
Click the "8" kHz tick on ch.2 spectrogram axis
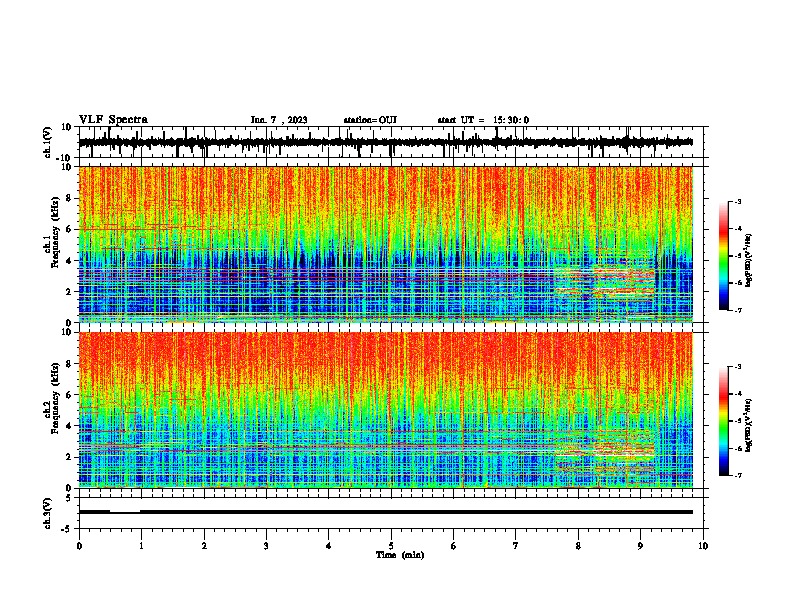[70, 364]
